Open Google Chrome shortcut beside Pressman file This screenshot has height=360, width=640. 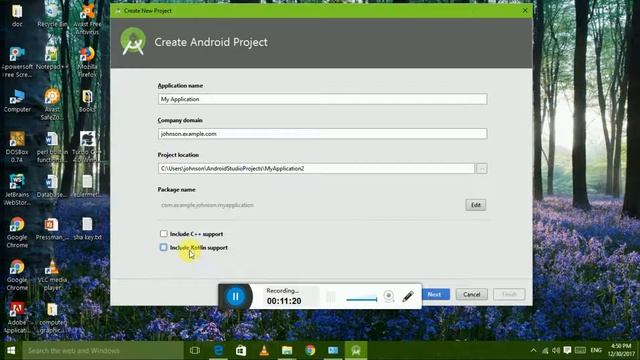17,232
